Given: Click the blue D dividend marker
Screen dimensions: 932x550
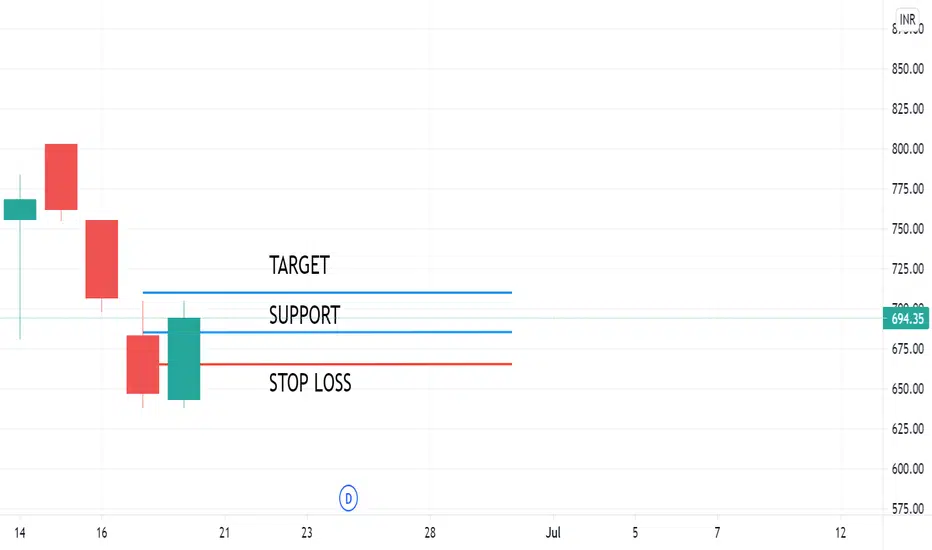Looking at the screenshot, I should (x=348, y=498).
